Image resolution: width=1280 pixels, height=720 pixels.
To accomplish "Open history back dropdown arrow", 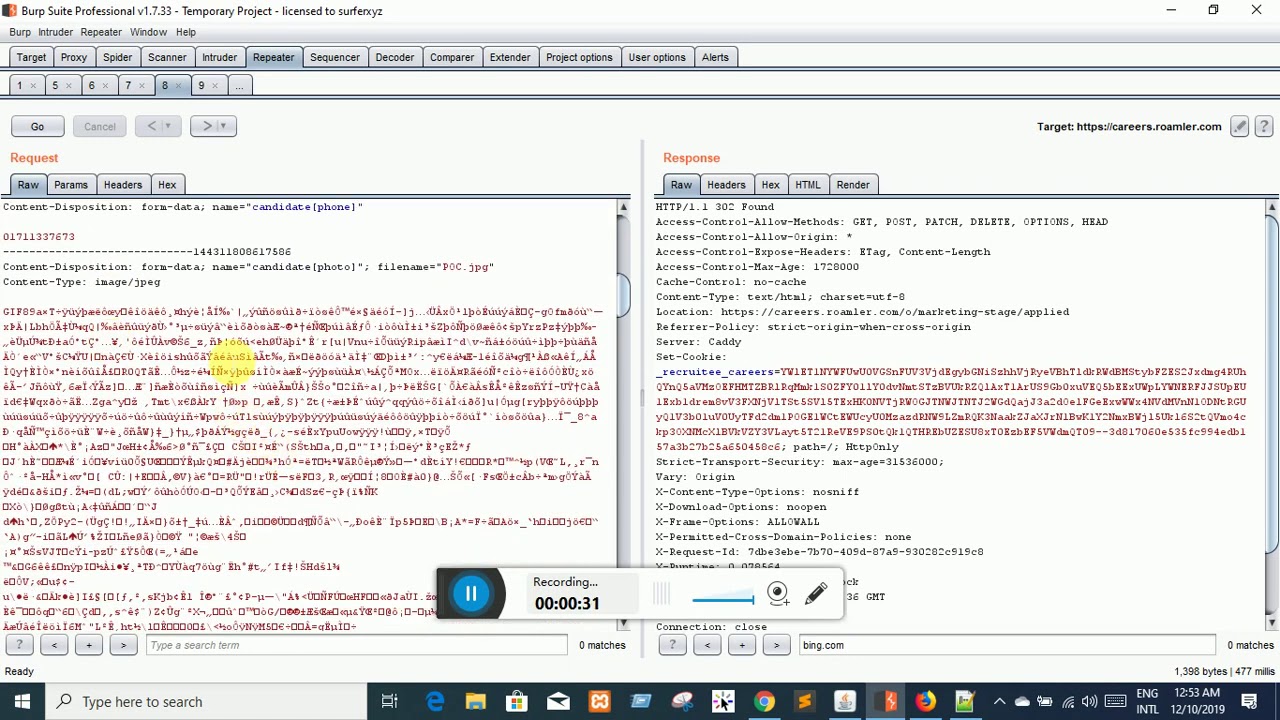I will tap(168, 126).
